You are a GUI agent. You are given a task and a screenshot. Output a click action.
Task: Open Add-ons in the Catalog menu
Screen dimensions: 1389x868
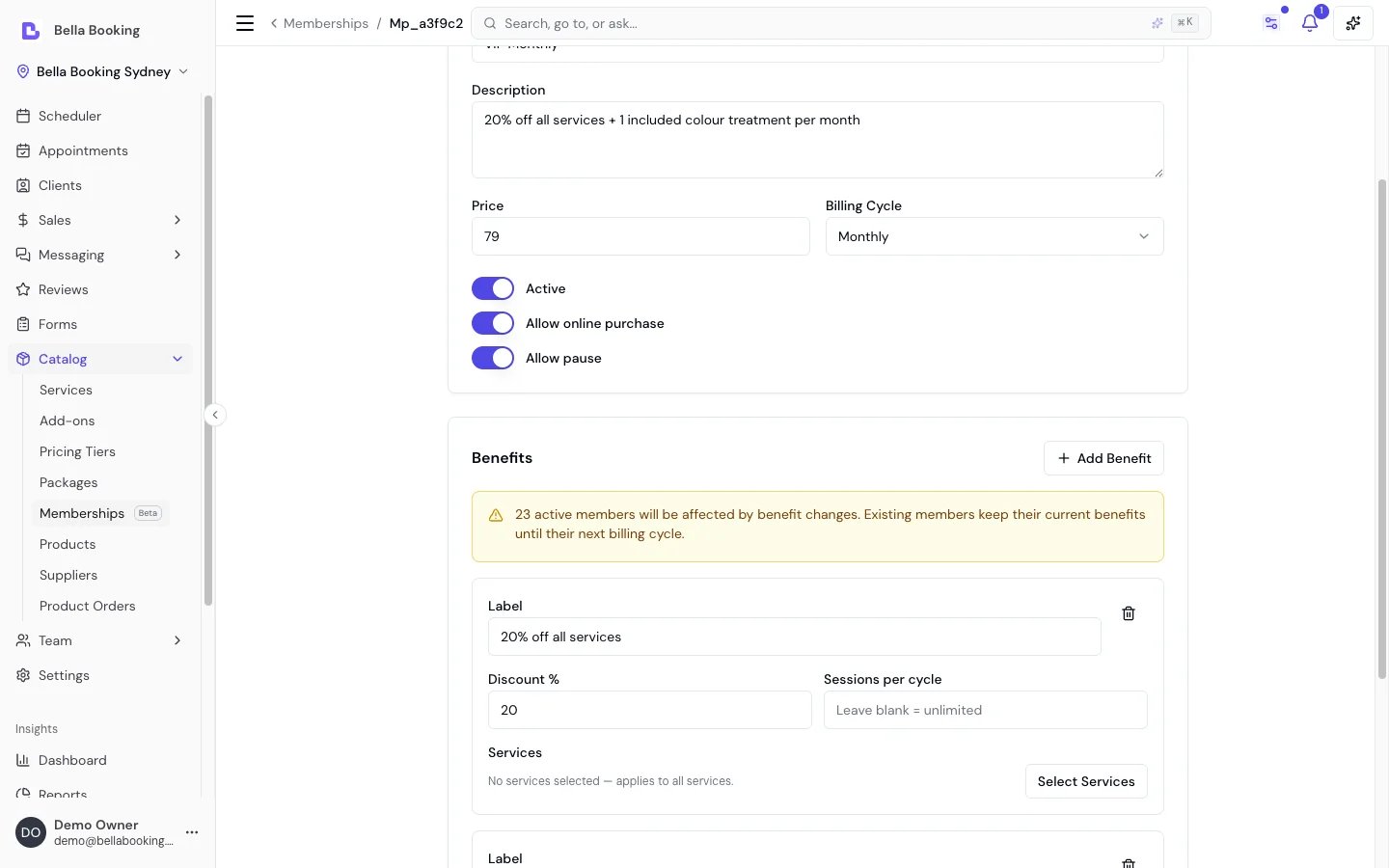pos(68,420)
